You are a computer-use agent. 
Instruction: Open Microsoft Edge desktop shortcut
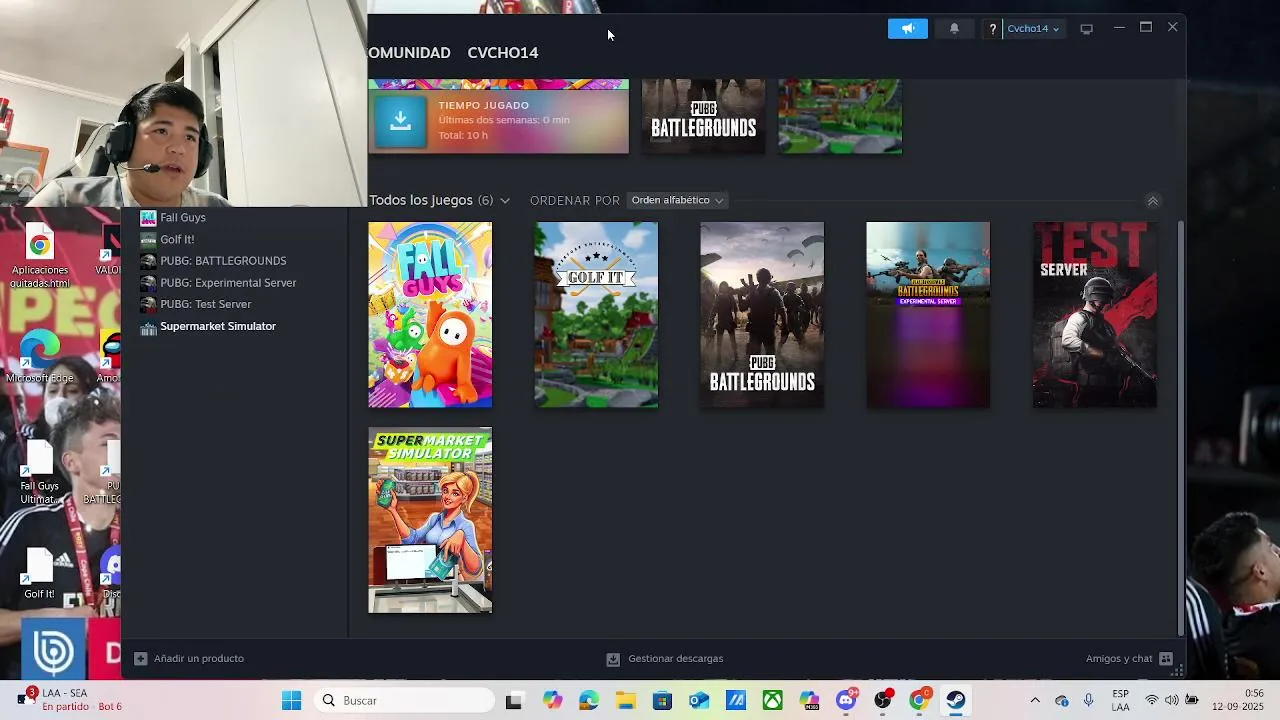coord(40,358)
